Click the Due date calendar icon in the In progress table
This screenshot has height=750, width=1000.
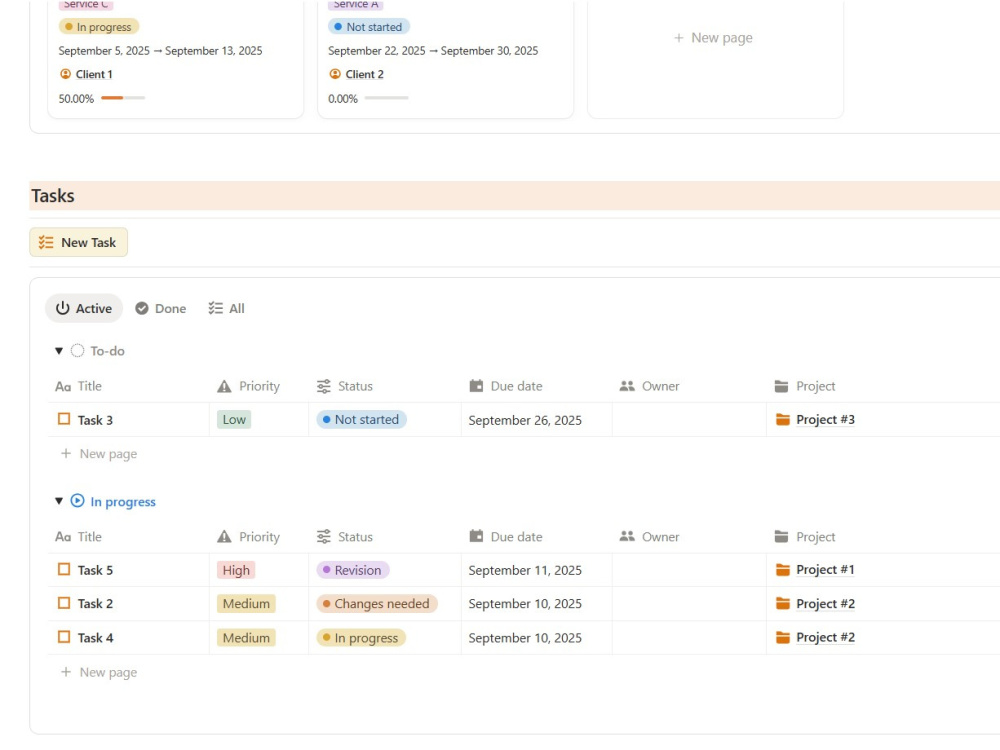[x=476, y=536]
